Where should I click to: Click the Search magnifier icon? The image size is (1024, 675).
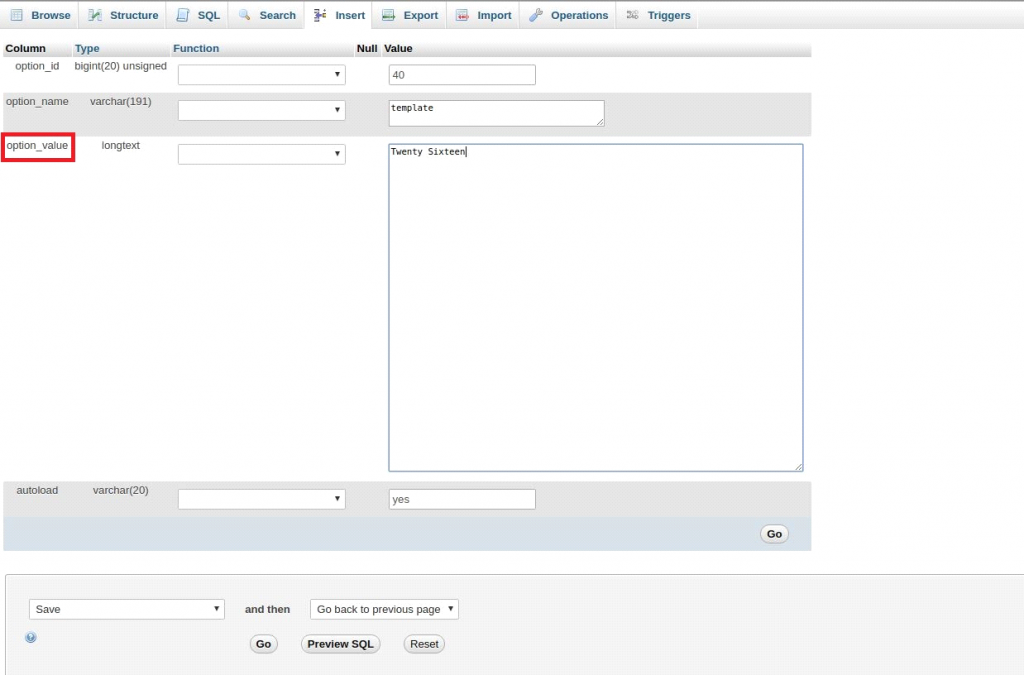click(x=244, y=15)
